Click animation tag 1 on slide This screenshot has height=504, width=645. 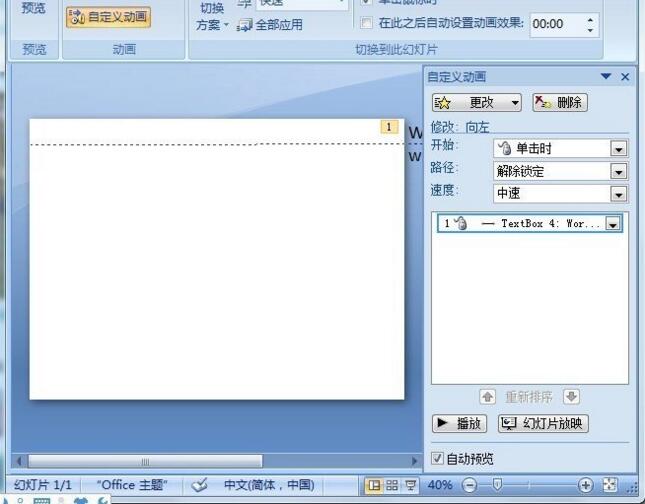click(389, 127)
